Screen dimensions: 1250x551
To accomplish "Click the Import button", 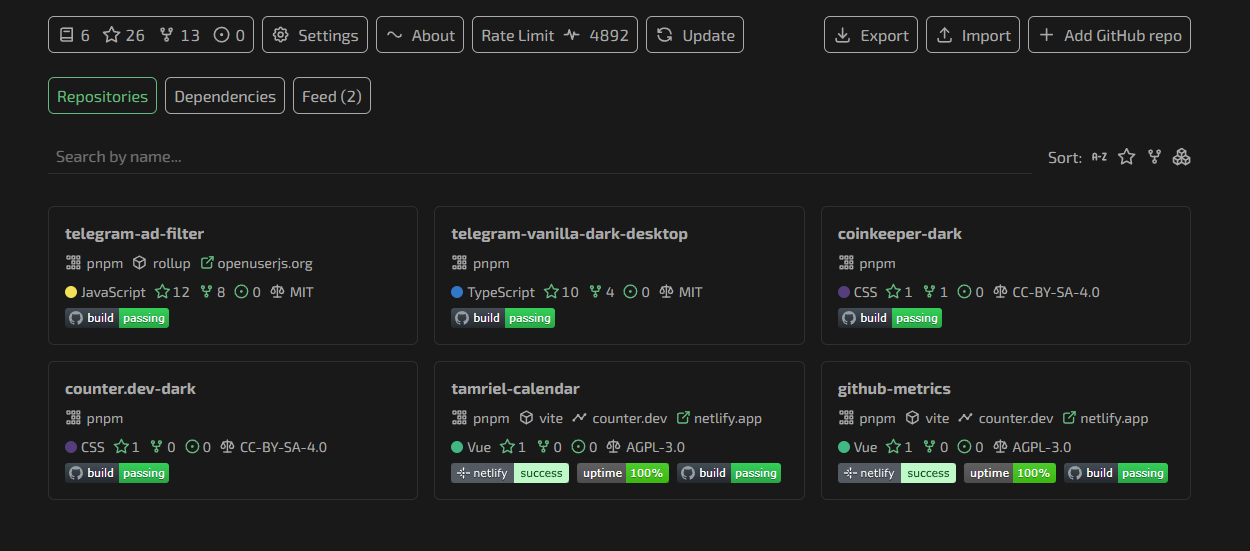I will pyautogui.click(x=972, y=35).
